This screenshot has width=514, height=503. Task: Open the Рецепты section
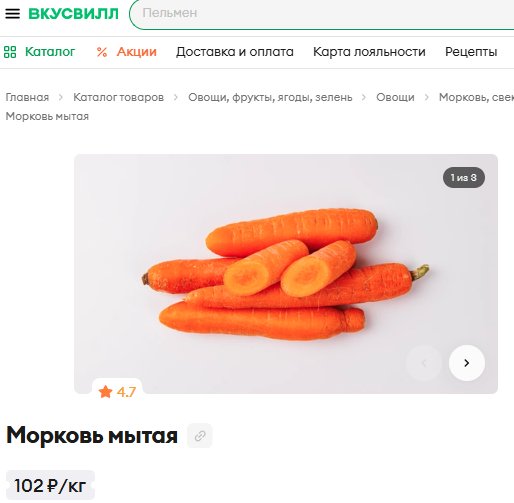tap(471, 52)
